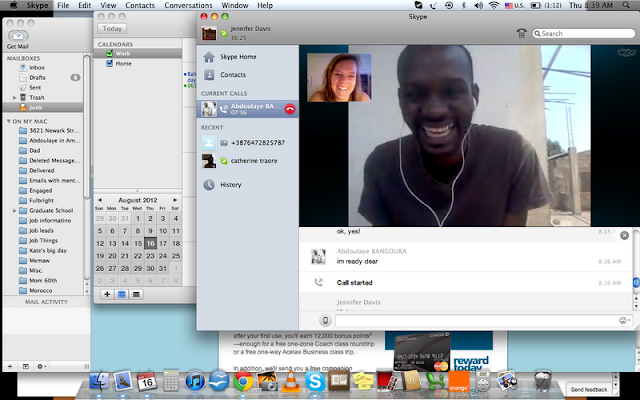Open the Calculator in the Dock
The height and width of the screenshot is (400, 640).
pos(171,381)
